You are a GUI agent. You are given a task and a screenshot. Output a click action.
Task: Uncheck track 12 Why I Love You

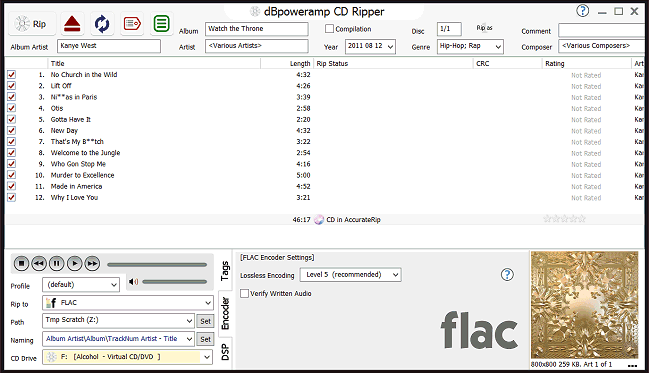[x=12, y=197]
